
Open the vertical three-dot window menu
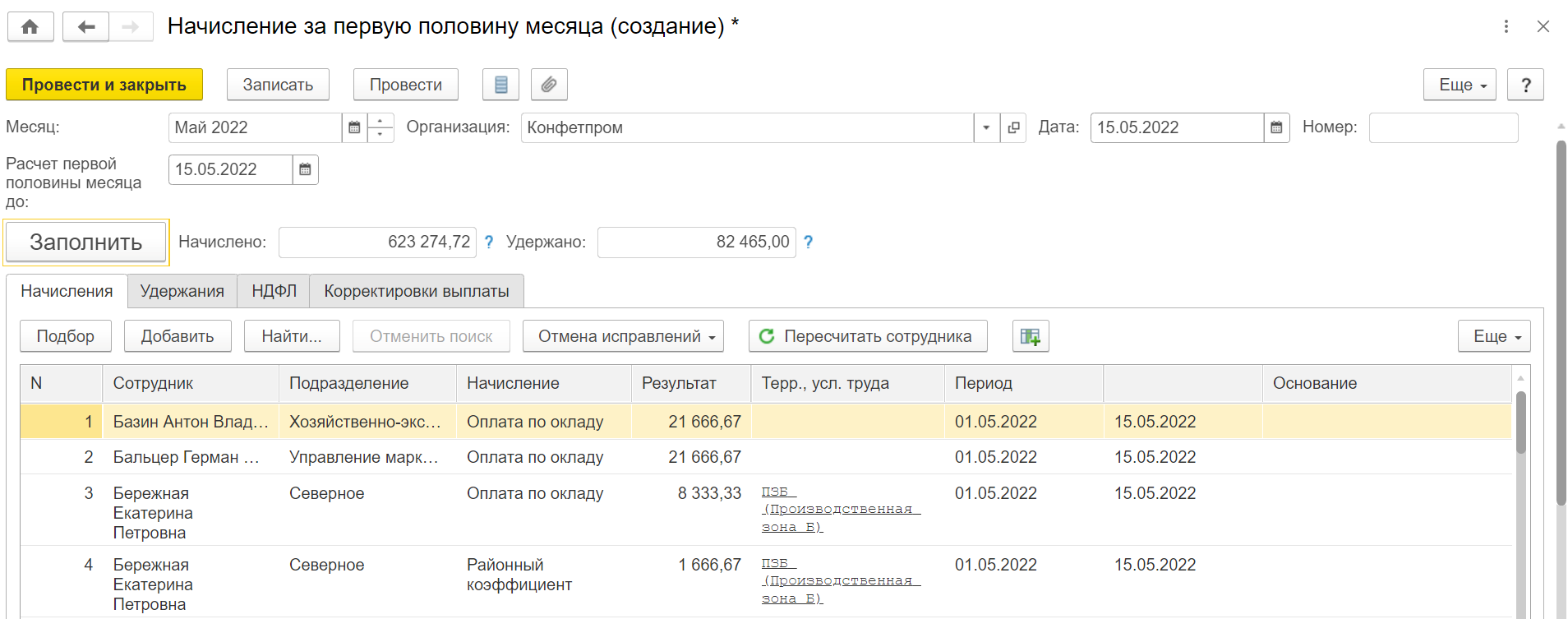coord(1506,26)
